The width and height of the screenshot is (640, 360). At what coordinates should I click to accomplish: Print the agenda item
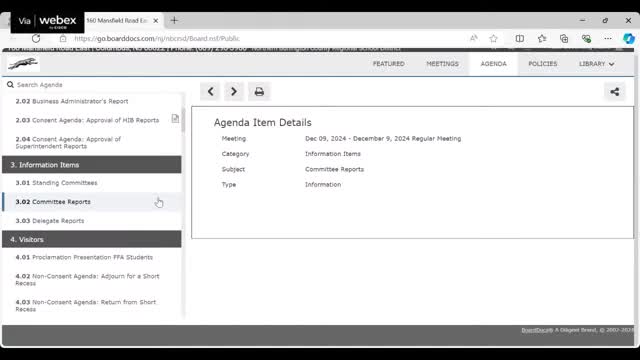[259, 91]
